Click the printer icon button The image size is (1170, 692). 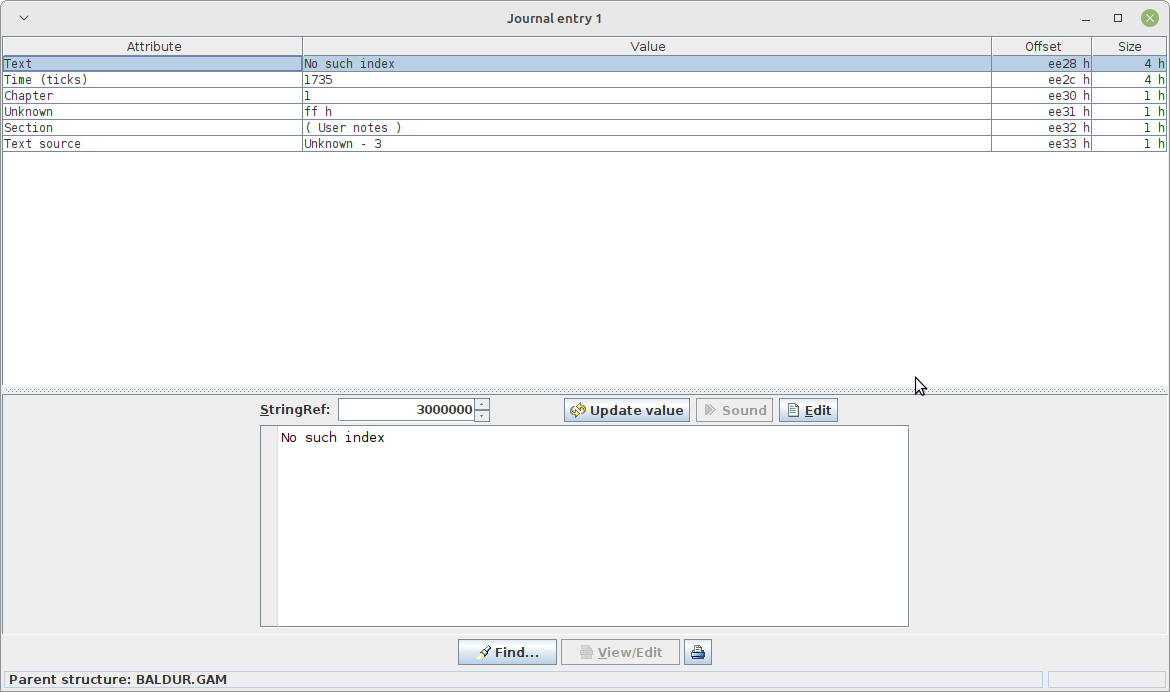tap(698, 652)
